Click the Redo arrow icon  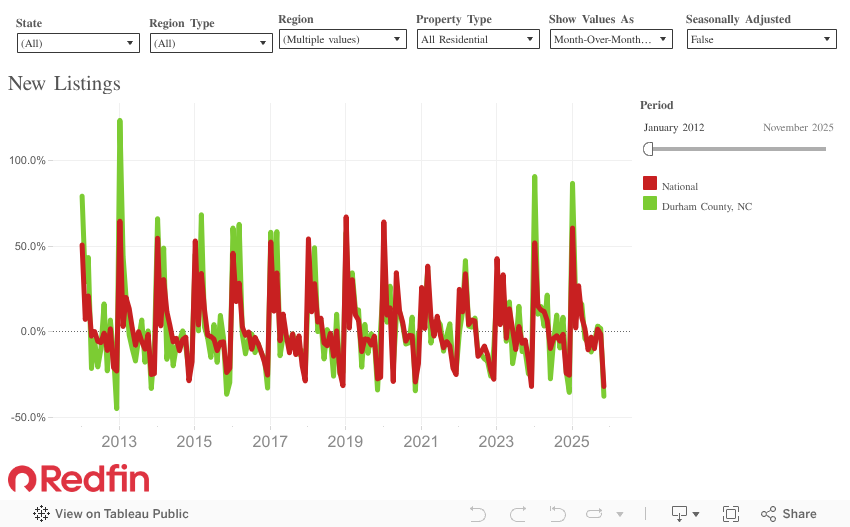tap(518, 513)
